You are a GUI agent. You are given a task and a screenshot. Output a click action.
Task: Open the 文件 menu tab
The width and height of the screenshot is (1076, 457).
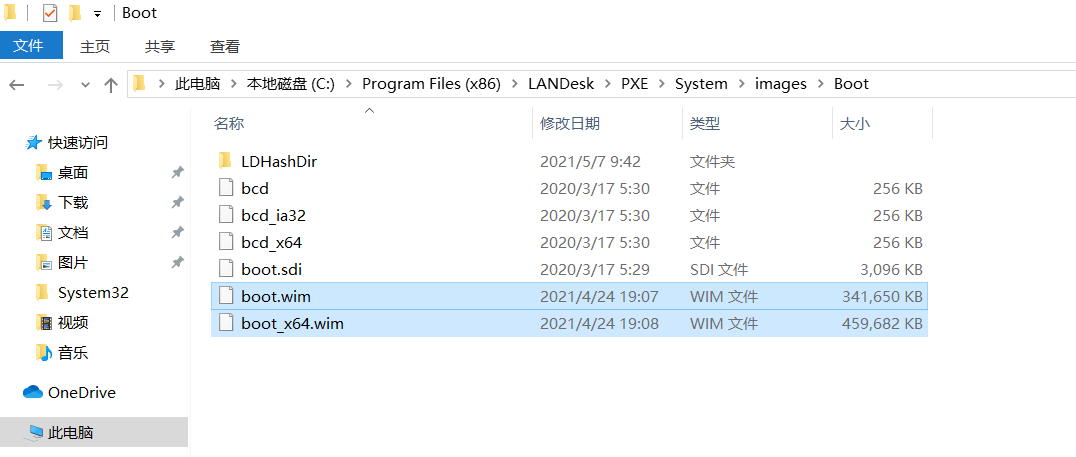pyautogui.click(x=31, y=46)
